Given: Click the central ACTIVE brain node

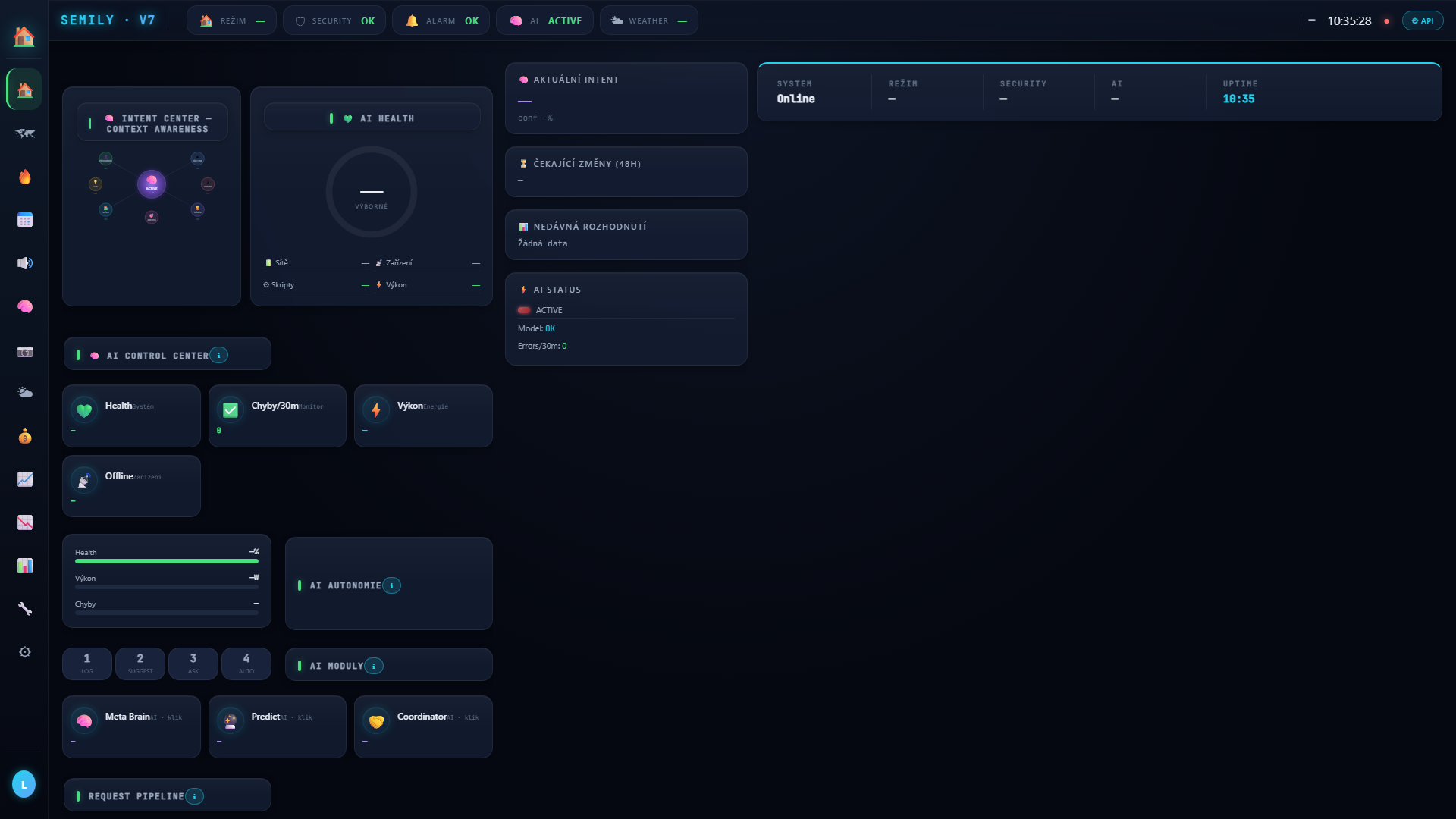Looking at the screenshot, I should coord(152,184).
